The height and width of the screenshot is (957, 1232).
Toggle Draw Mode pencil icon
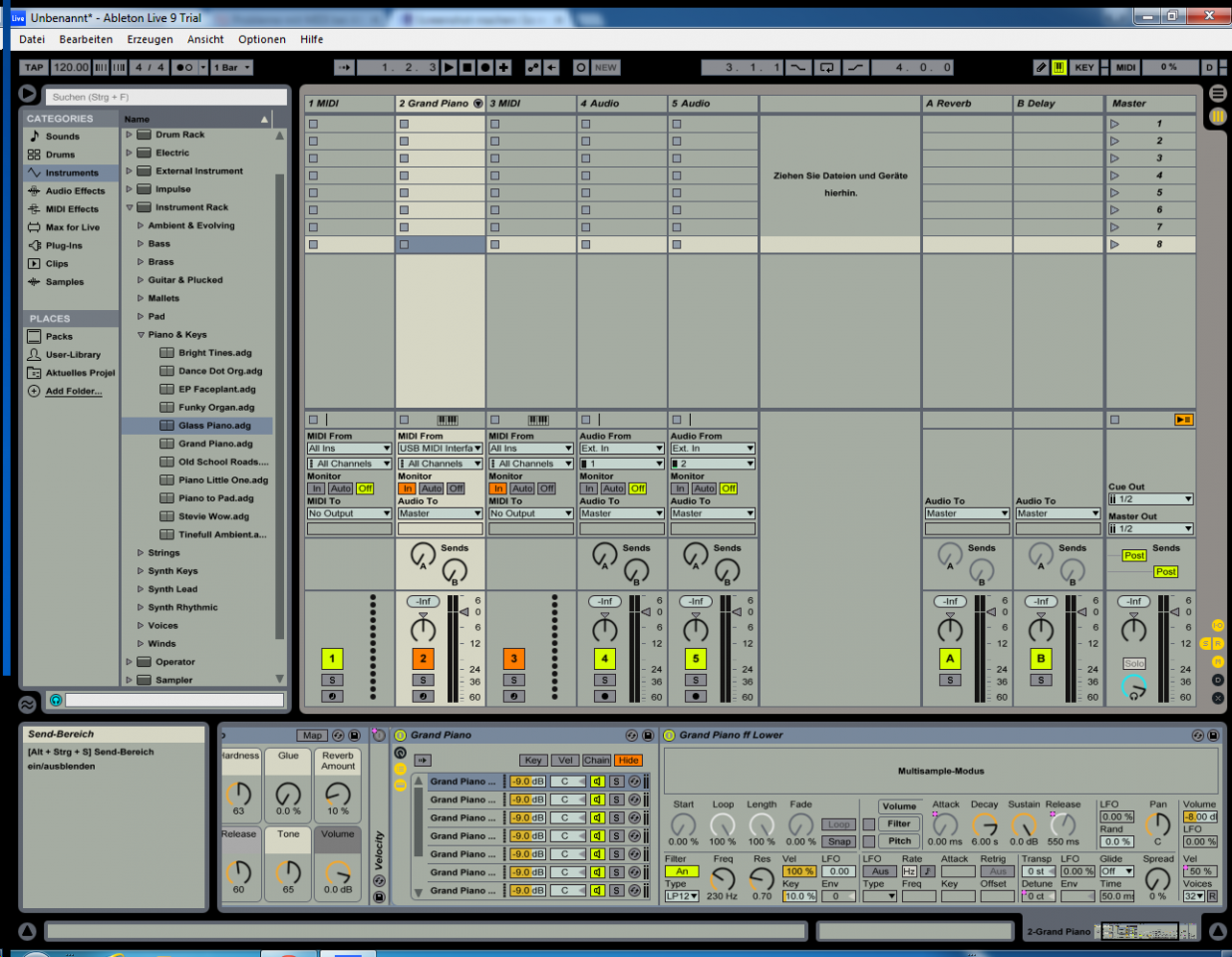tap(1042, 68)
